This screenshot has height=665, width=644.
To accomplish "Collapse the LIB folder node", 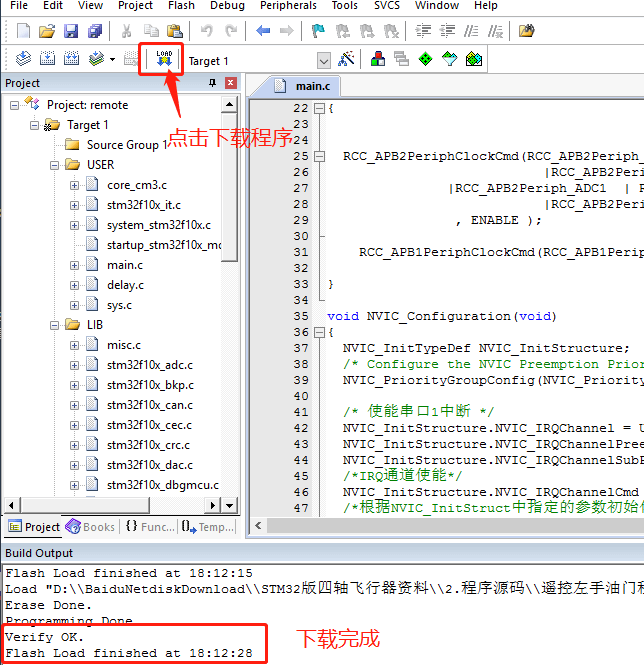I will tap(54, 325).
